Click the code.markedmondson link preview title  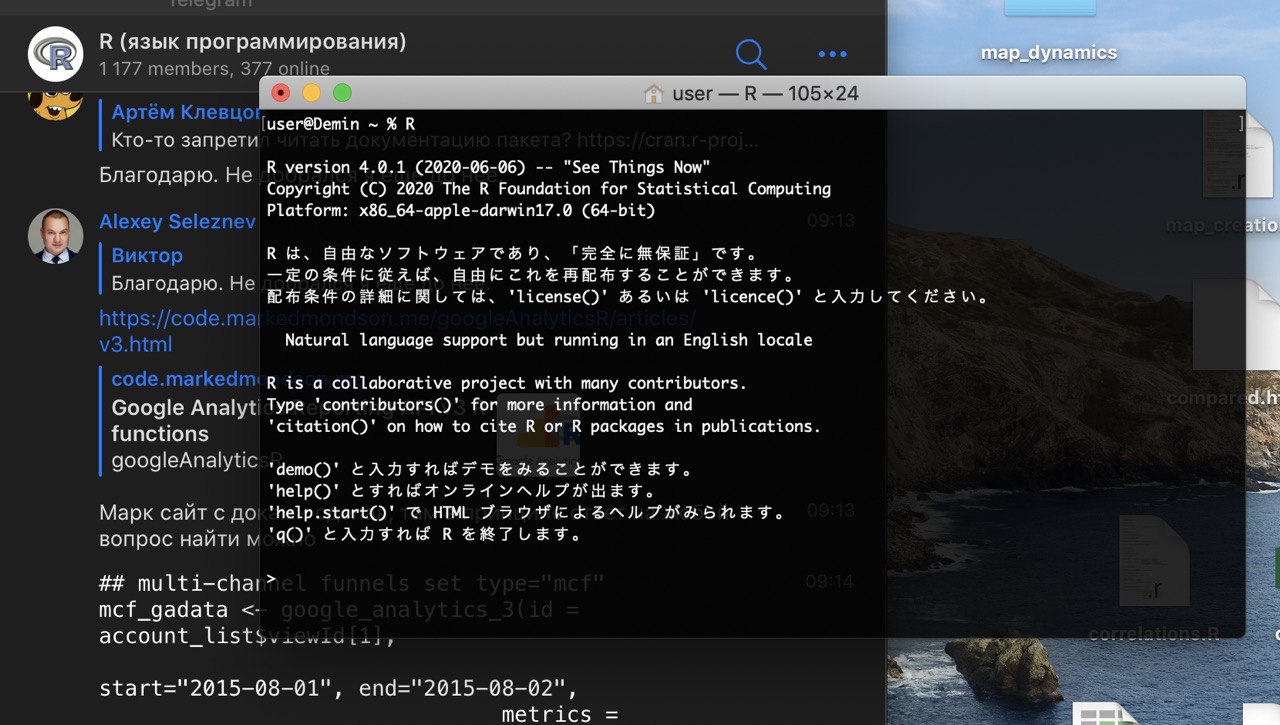(185, 379)
